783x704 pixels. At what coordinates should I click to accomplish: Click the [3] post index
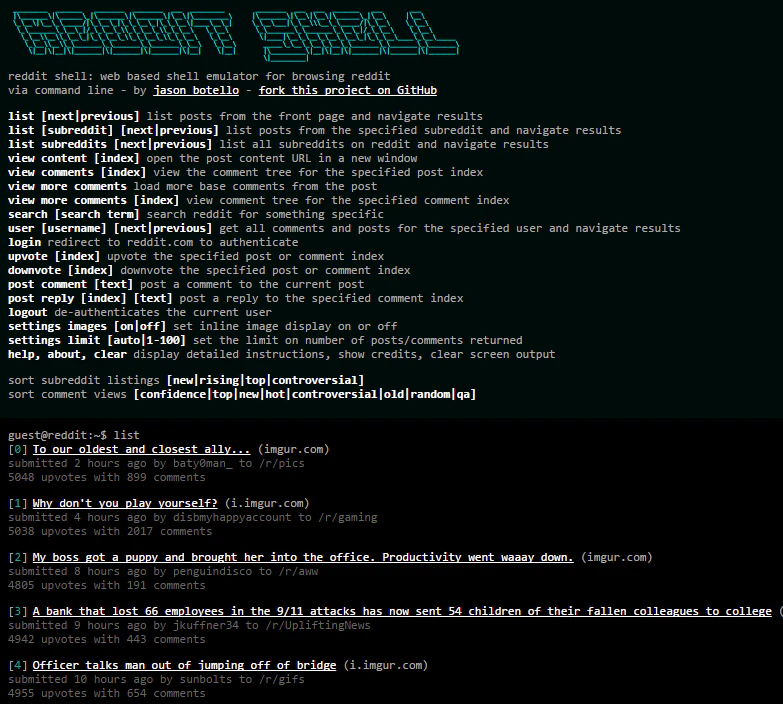(x=17, y=611)
